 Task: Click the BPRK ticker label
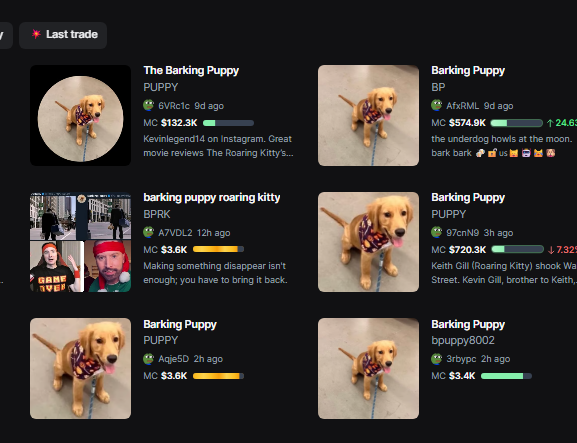[x=157, y=214]
